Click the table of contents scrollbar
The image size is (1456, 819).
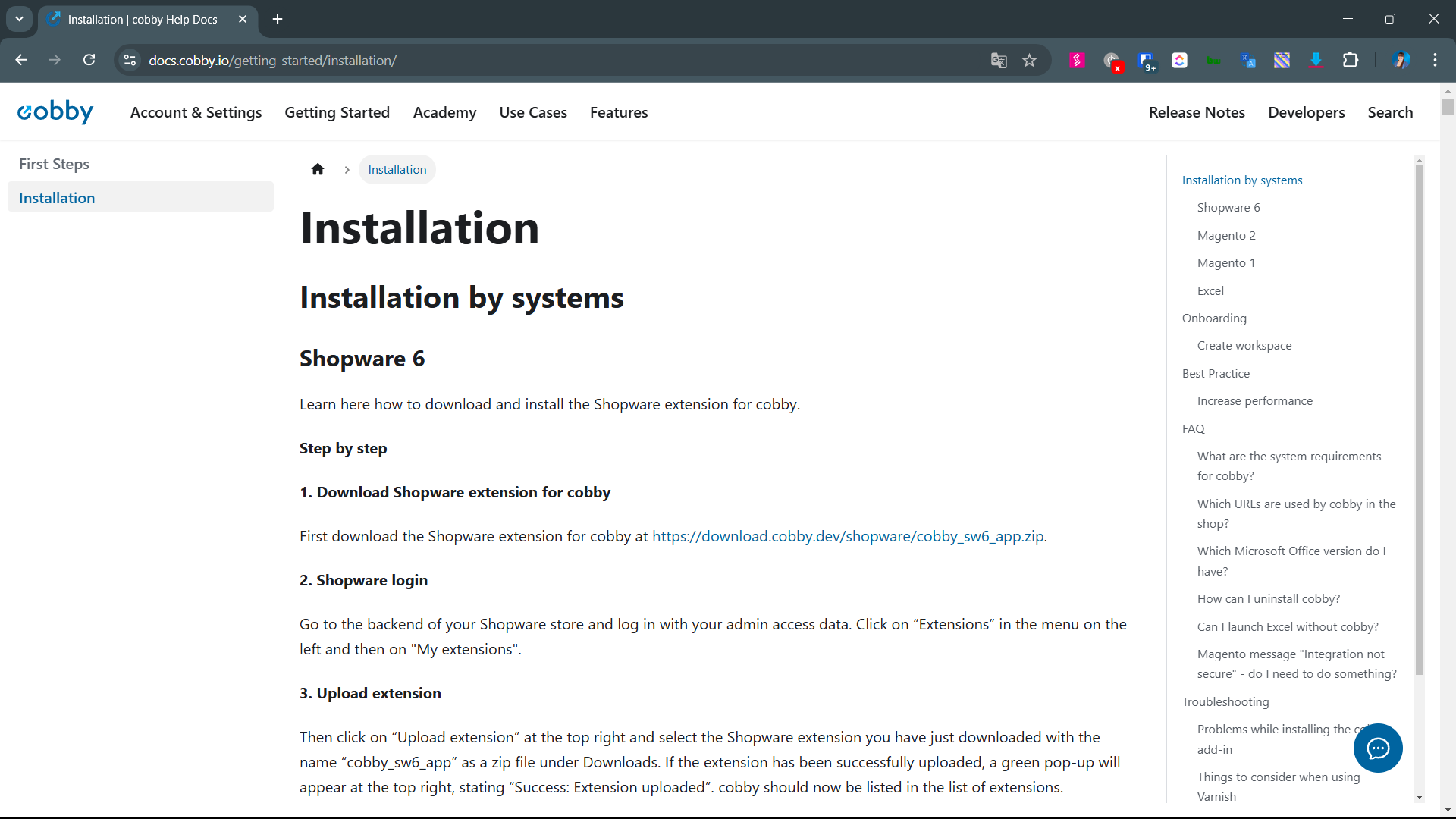point(1419,417)
